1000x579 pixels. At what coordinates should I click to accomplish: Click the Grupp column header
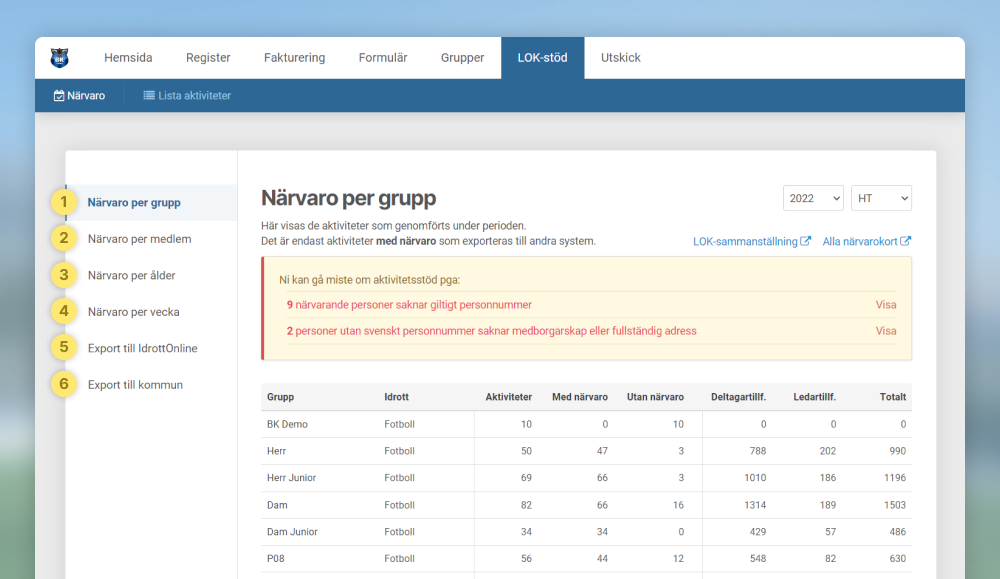coord(281,397)
